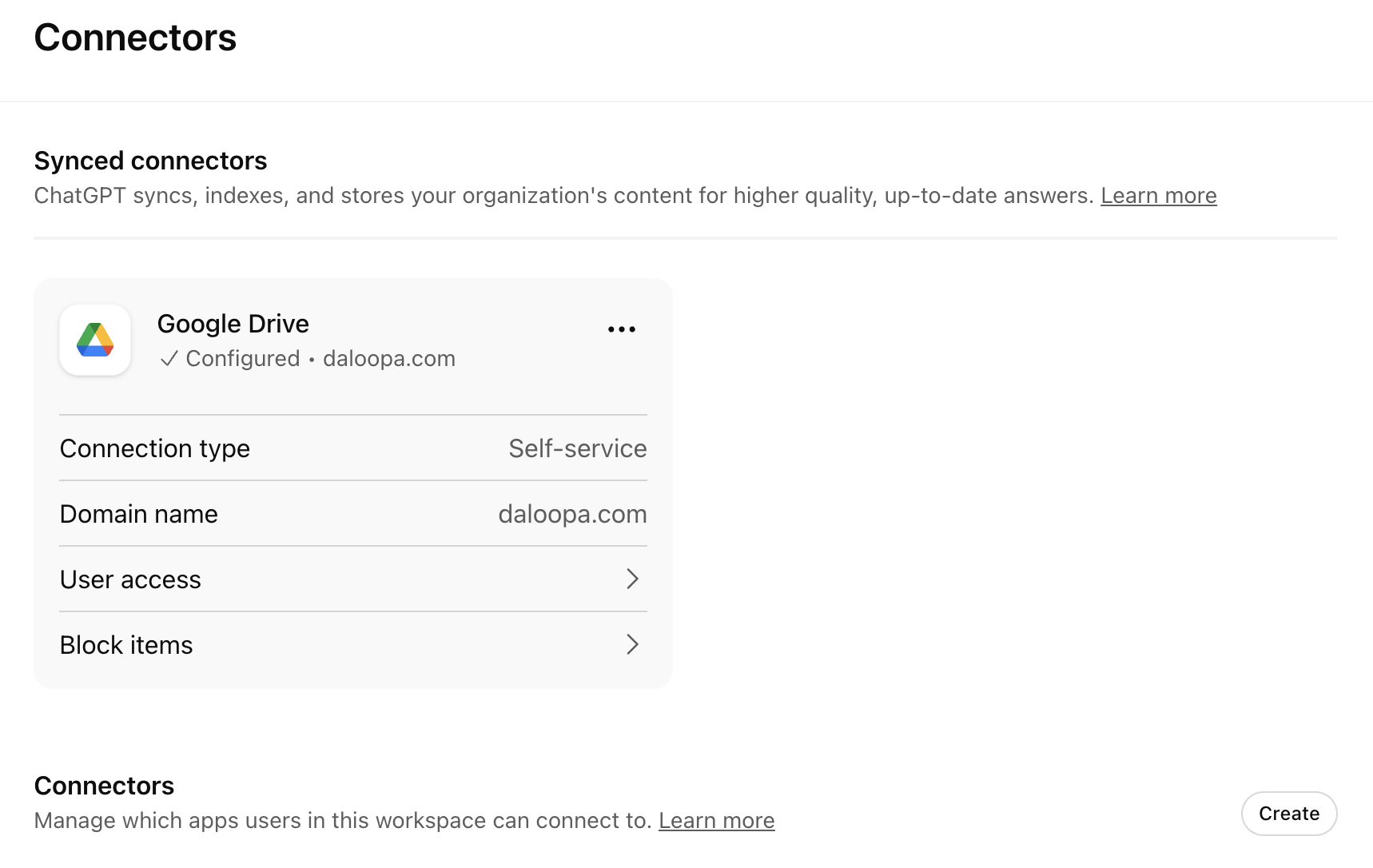Click the Connection type label
Screen dimensions: 1373x868
tap(155, 448)
